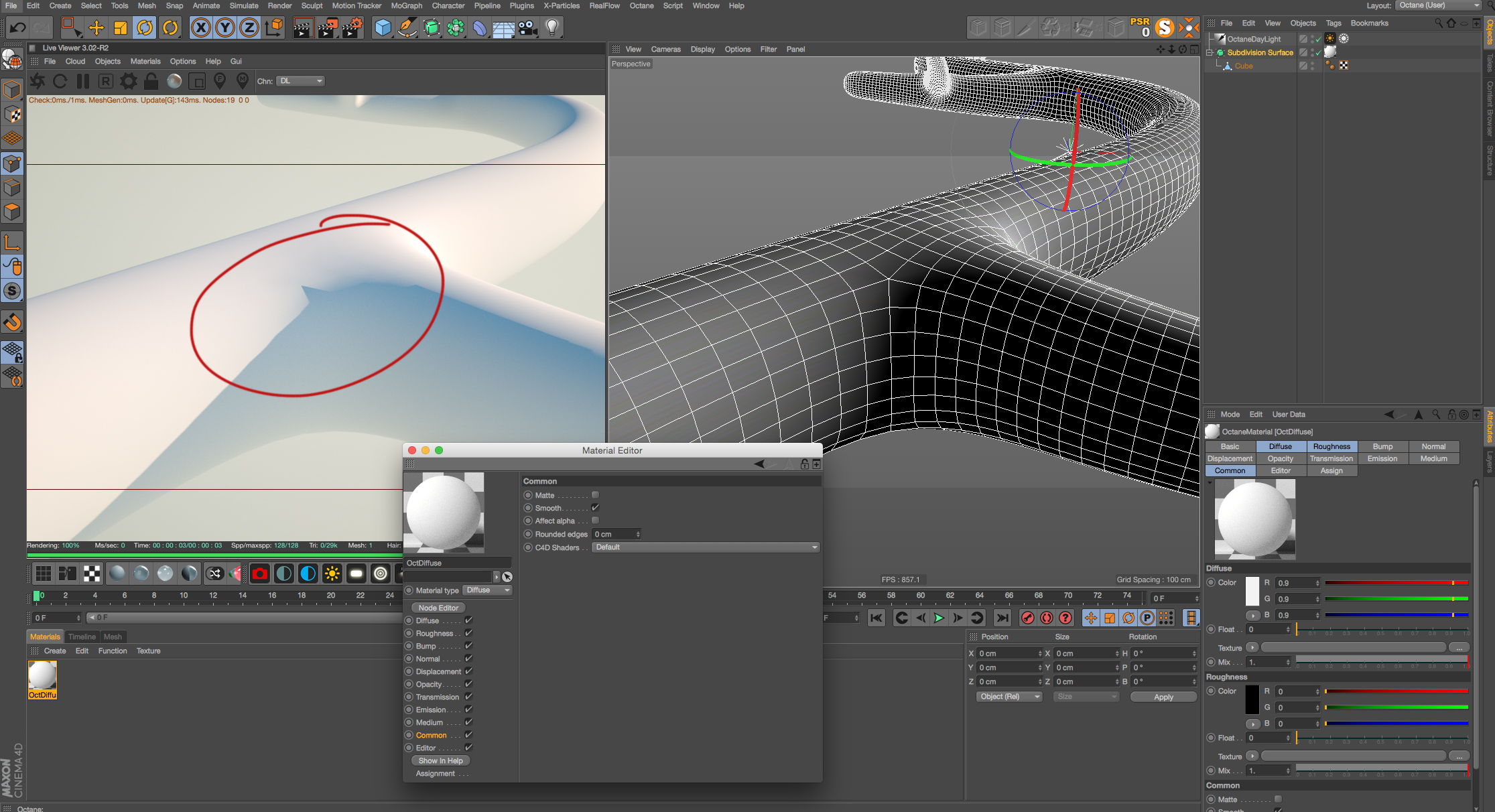Screen dimensions: 1495x812
Task: Click the Scale tool icon
Action: point(121,28)
